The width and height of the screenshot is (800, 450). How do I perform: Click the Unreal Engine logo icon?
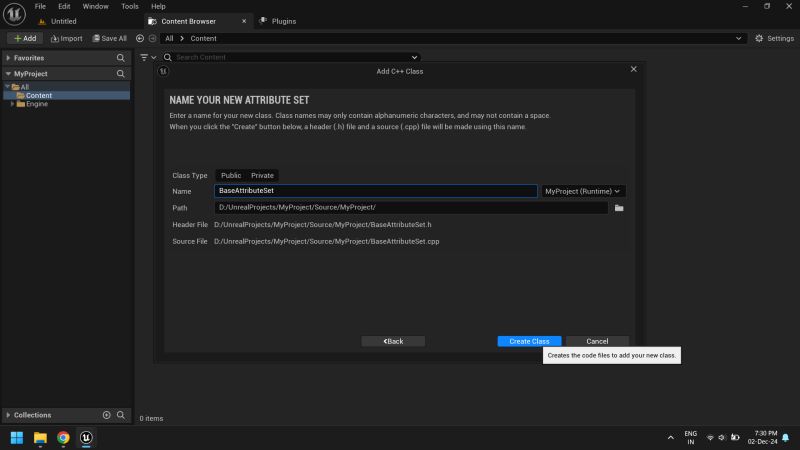pos(14,14)
